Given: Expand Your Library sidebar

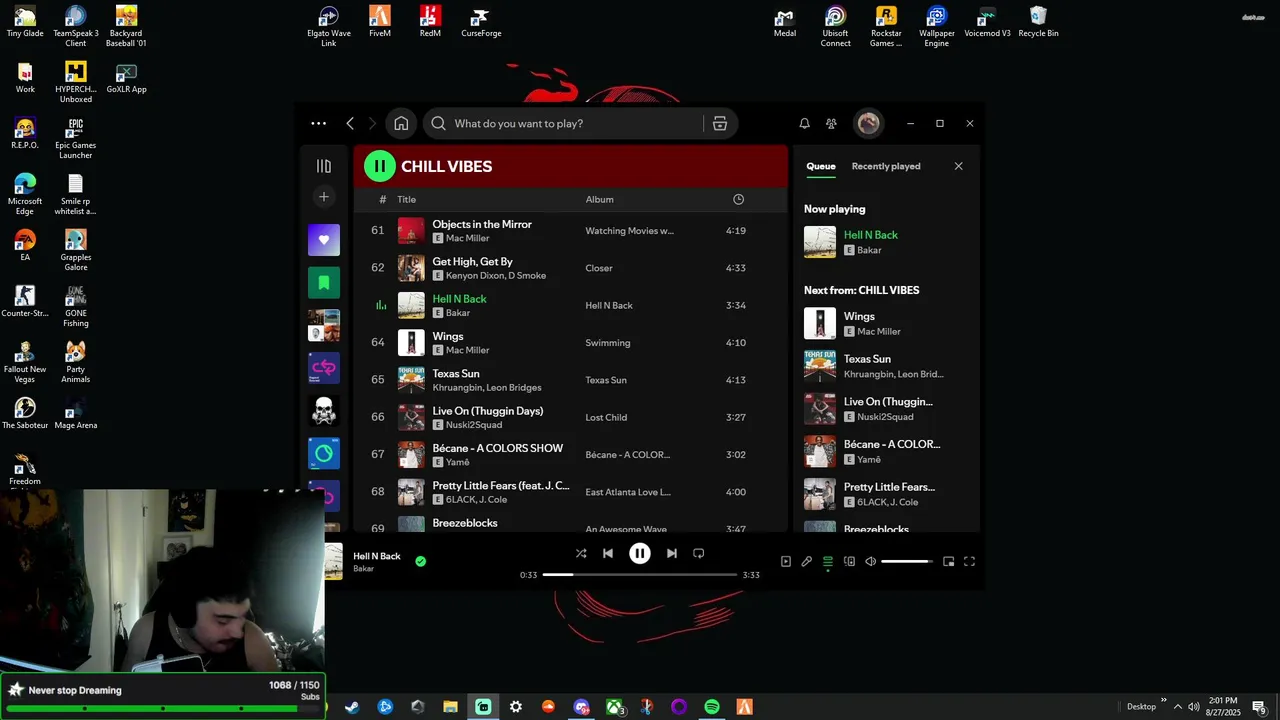Looking at the screenshot, I should [324, 166].
